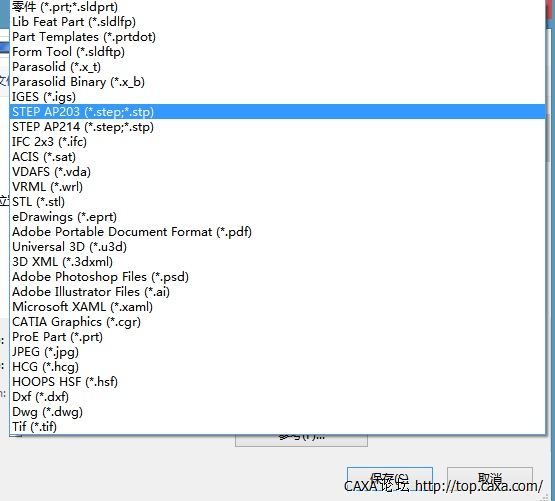555x501 pixels.
Task: Select eDrawings (*.eprt) entry
Action: click(x=278, y=217)
